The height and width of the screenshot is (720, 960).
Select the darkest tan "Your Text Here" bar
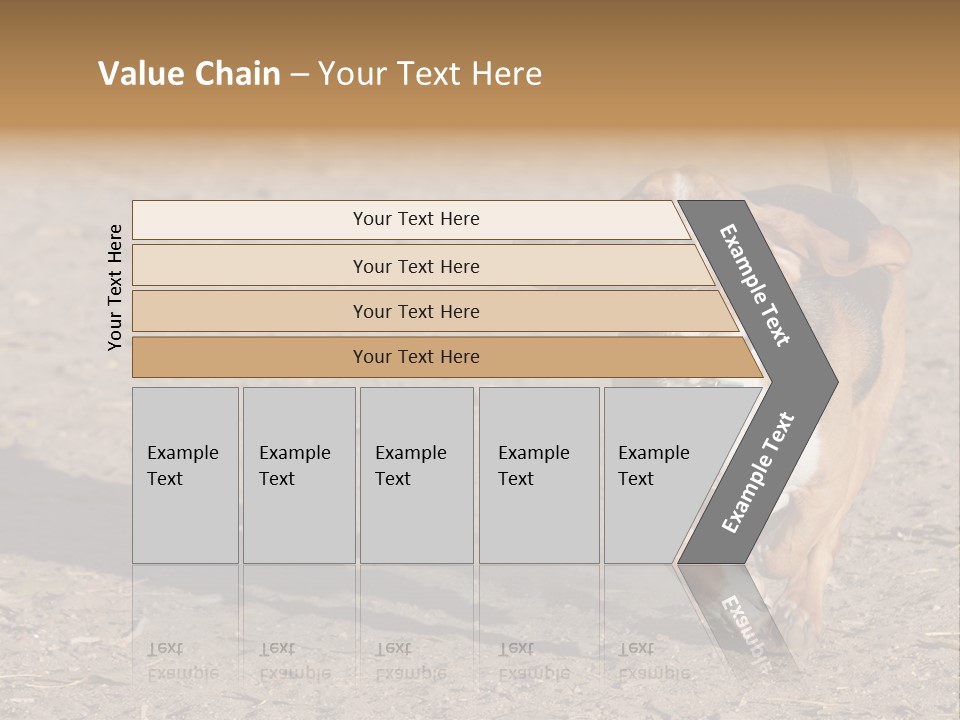point(415,357)
